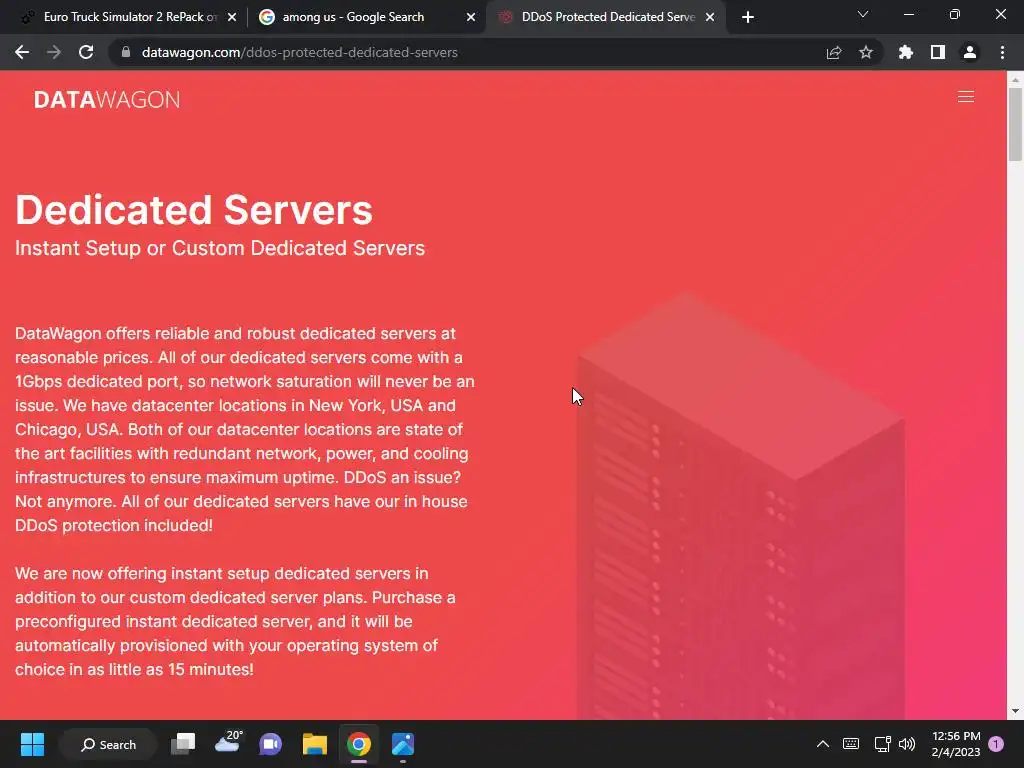Image resolution: width=1024 pixels, height=768 pixels.
Task: Click 'Instant Setup or Custom Dedicated Servers' subtitle
Action: tap(220, 248)
